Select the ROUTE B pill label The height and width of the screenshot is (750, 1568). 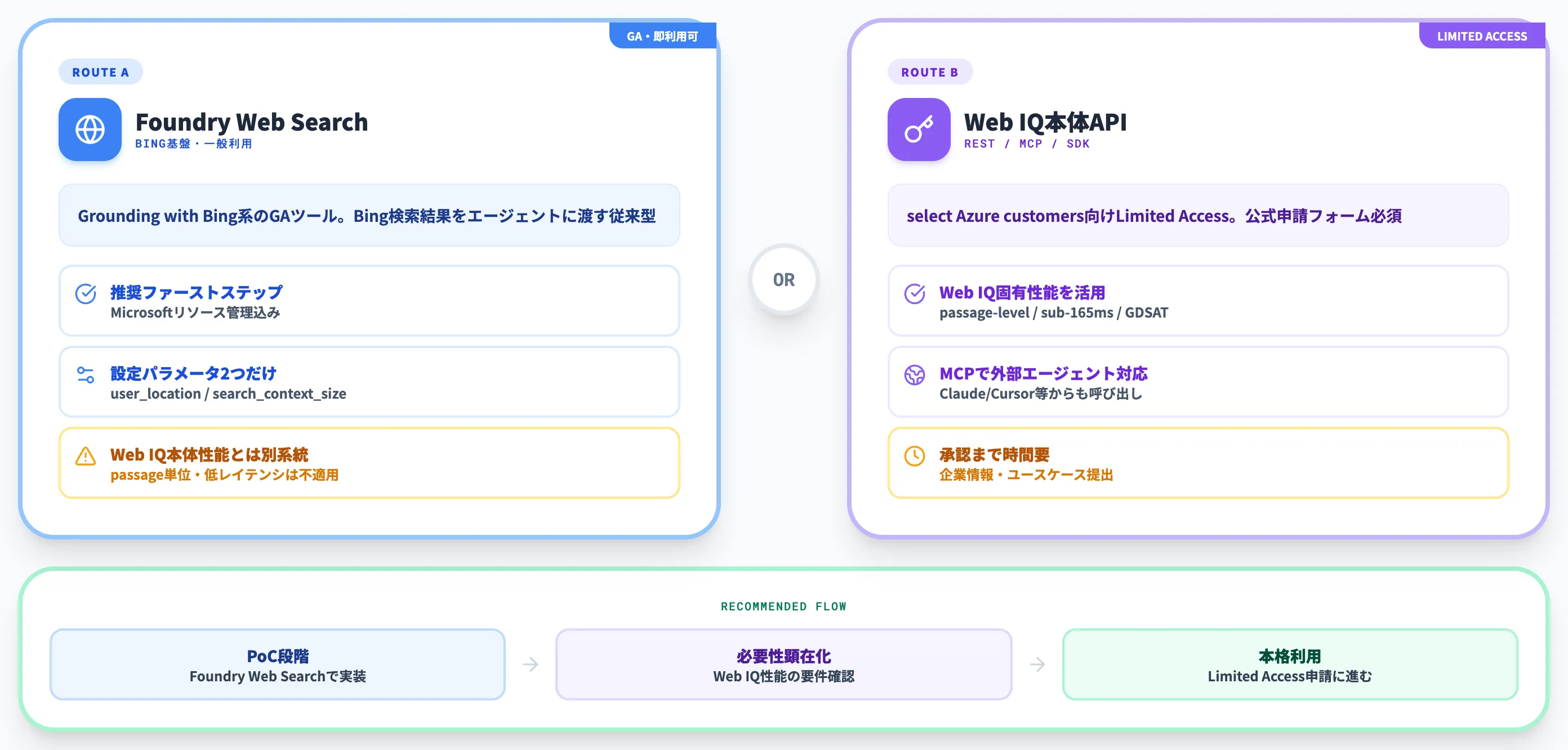(930, 73)
